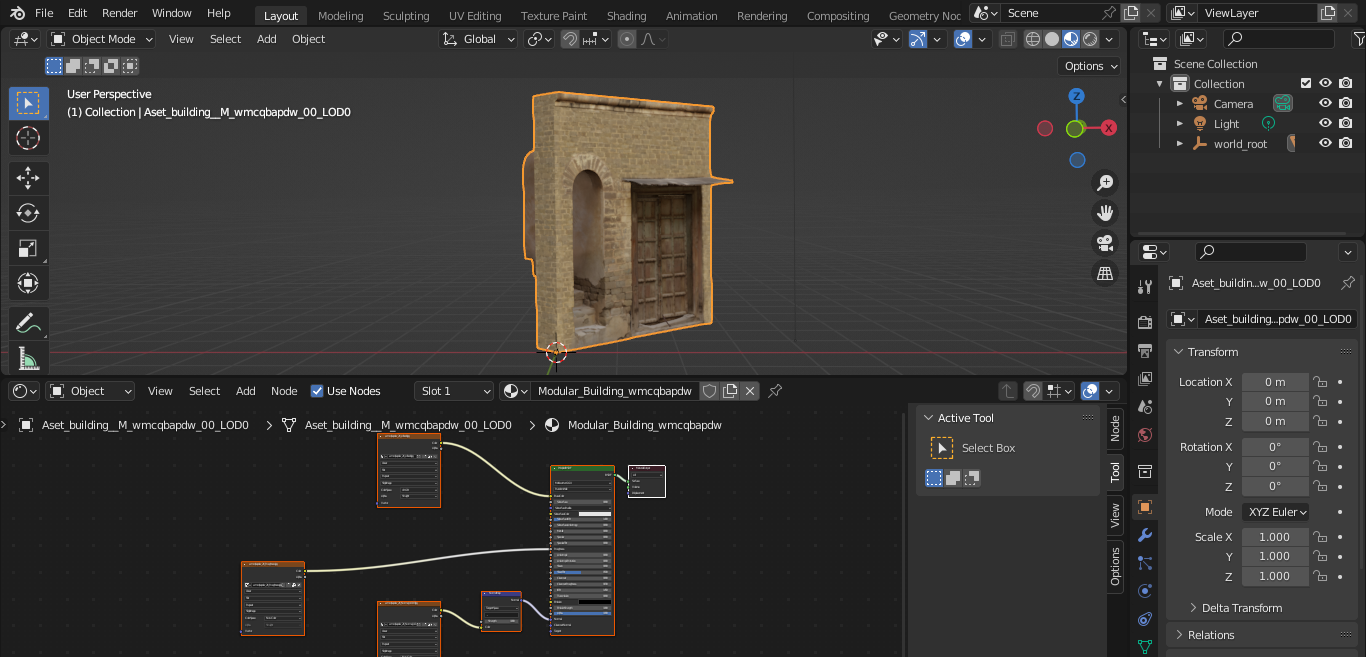Adjust the Scale X value slider

point(1275,536)
